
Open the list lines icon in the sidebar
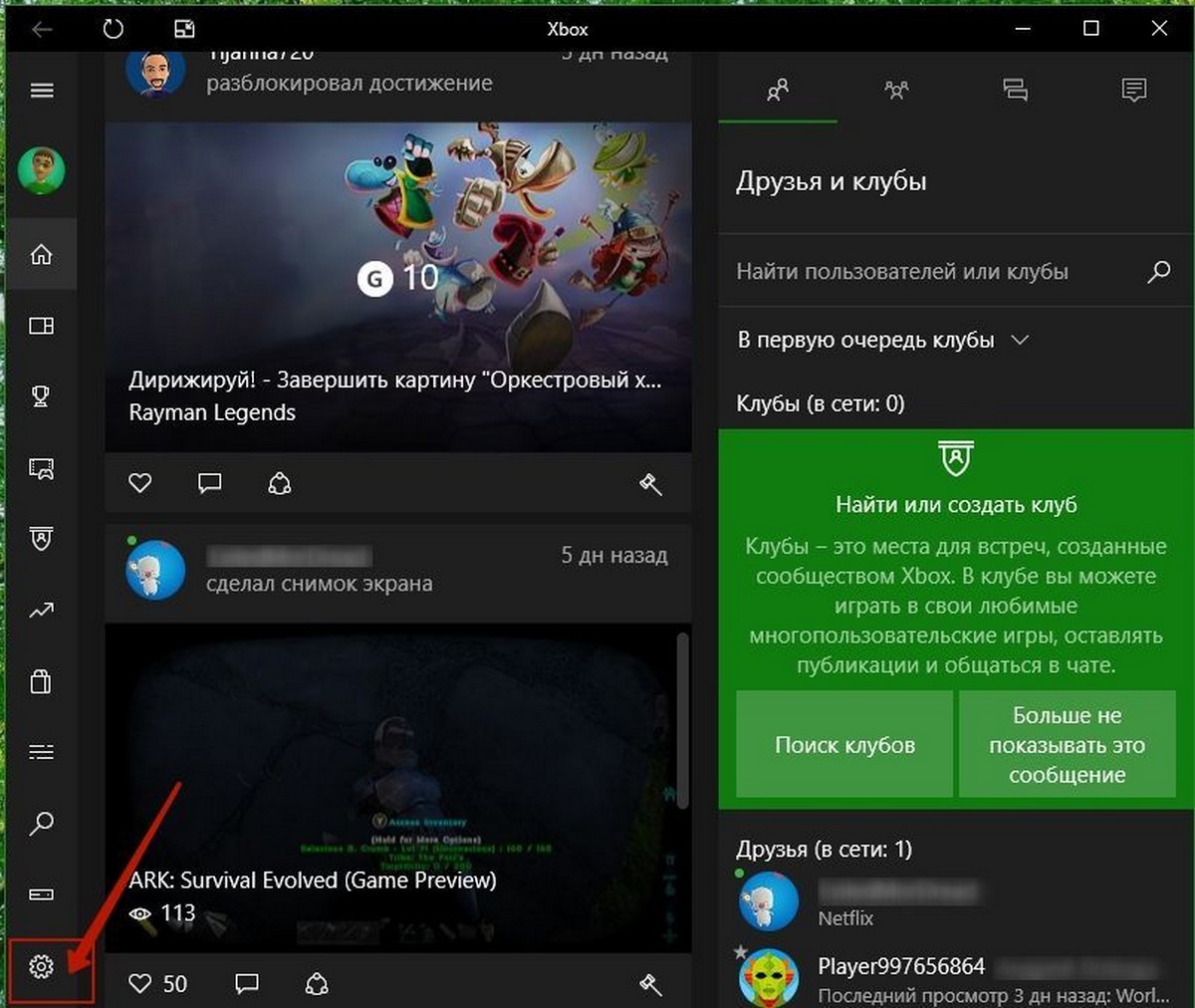coord(41,752)
